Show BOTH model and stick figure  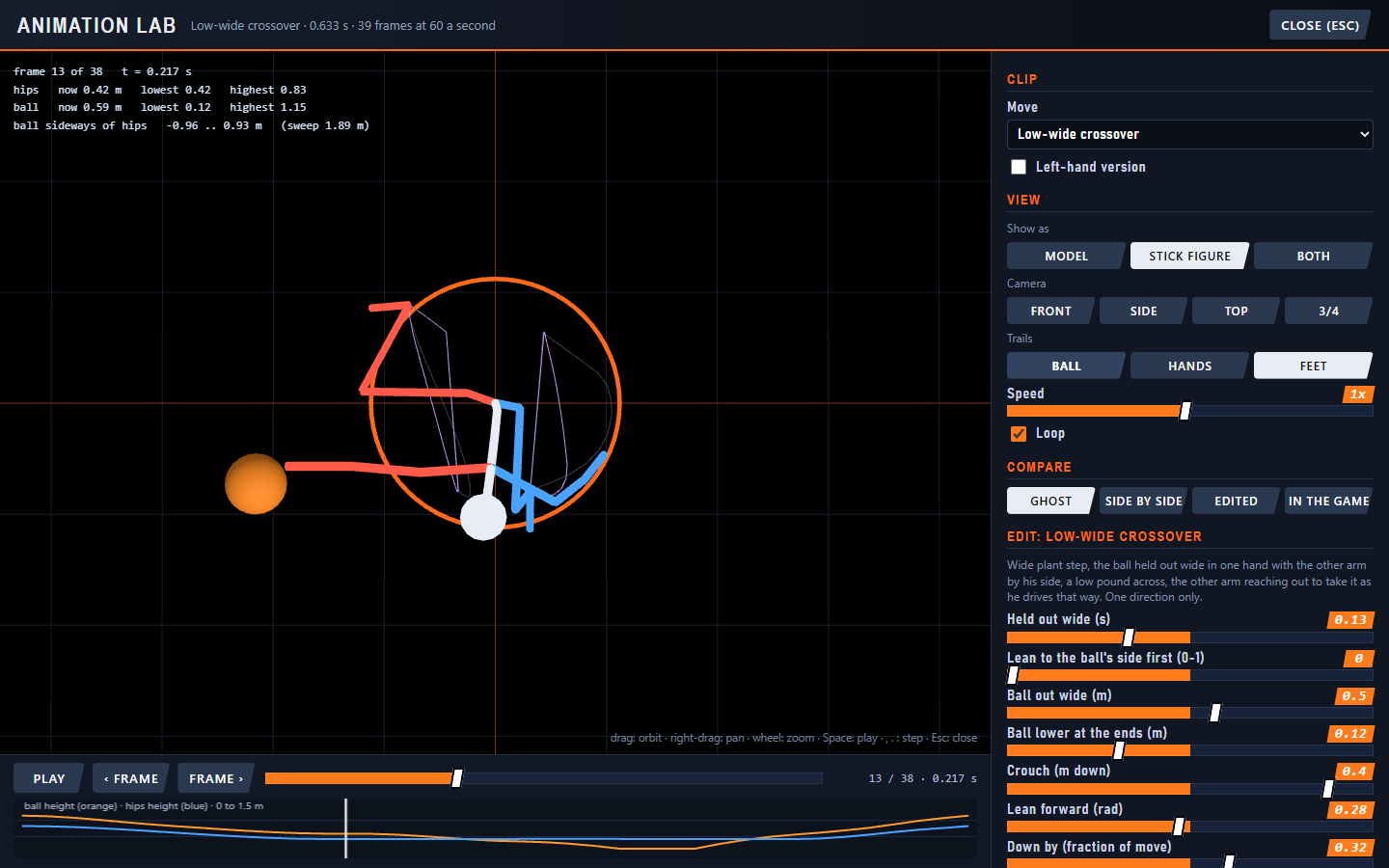click(1313, 256)
